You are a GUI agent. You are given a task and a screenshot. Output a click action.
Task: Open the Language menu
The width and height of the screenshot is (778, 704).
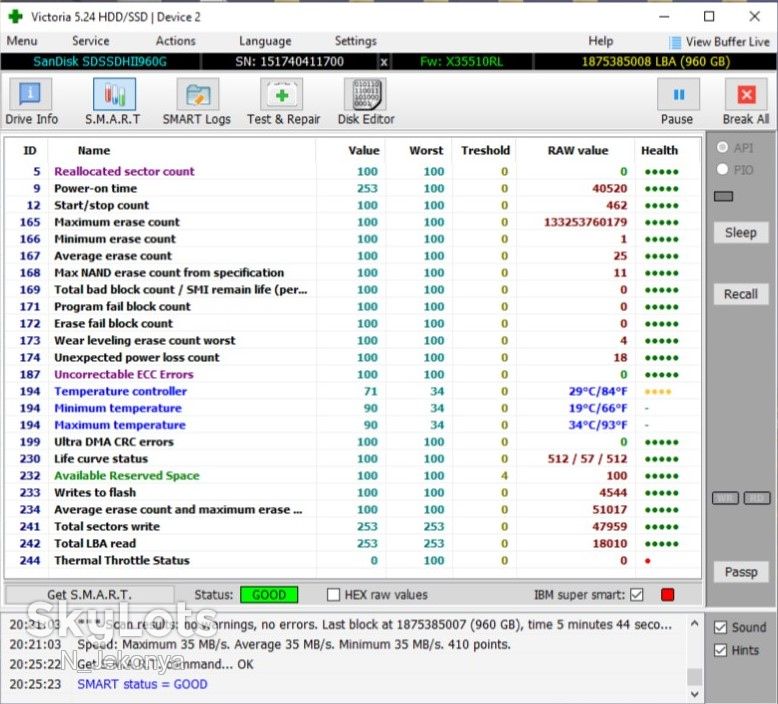coord(265,41)
